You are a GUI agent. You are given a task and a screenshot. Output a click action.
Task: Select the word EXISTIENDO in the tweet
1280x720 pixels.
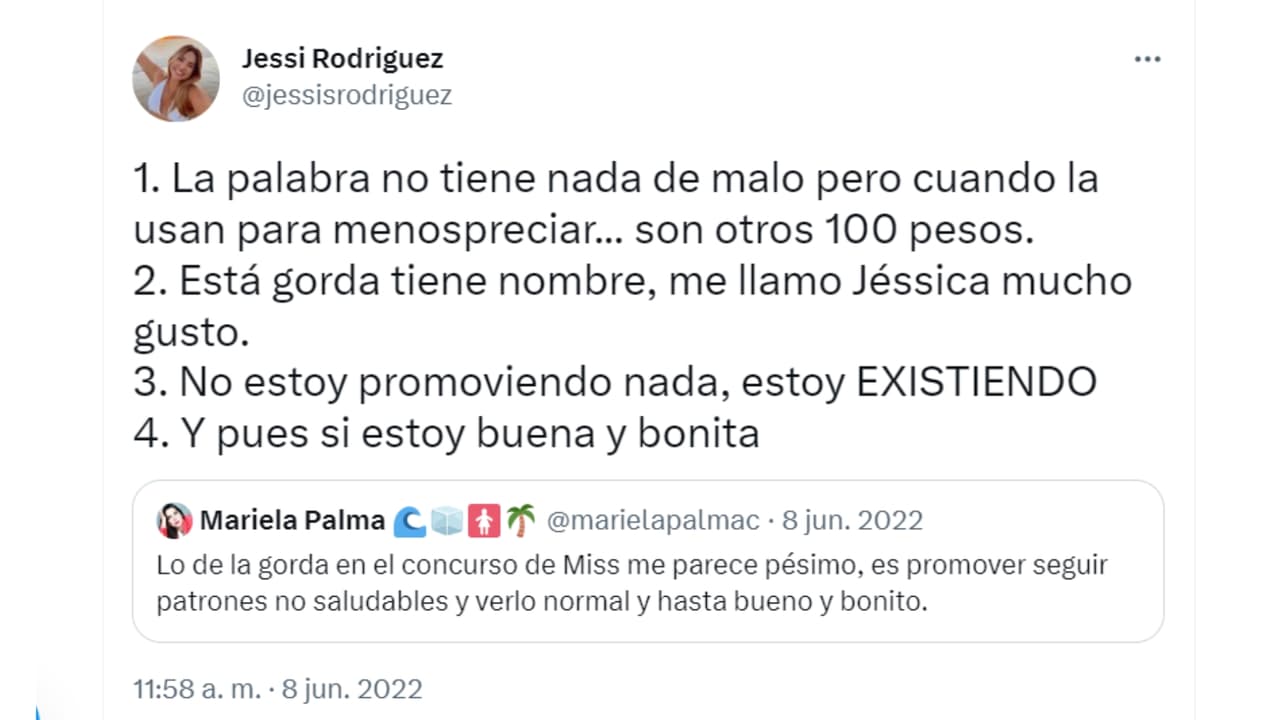[x=977, y=382]
